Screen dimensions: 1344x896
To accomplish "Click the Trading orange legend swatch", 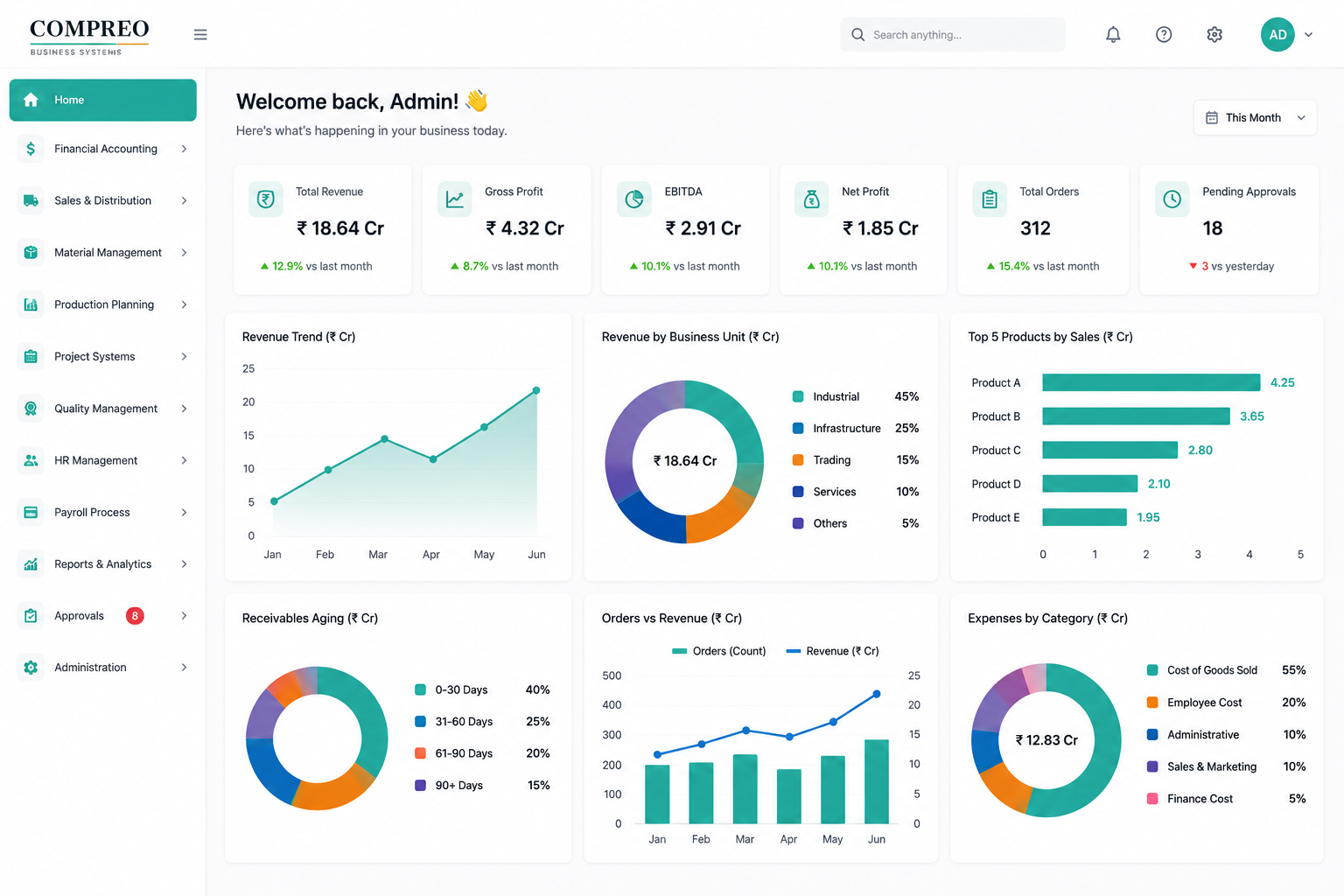I will point(798,460).
